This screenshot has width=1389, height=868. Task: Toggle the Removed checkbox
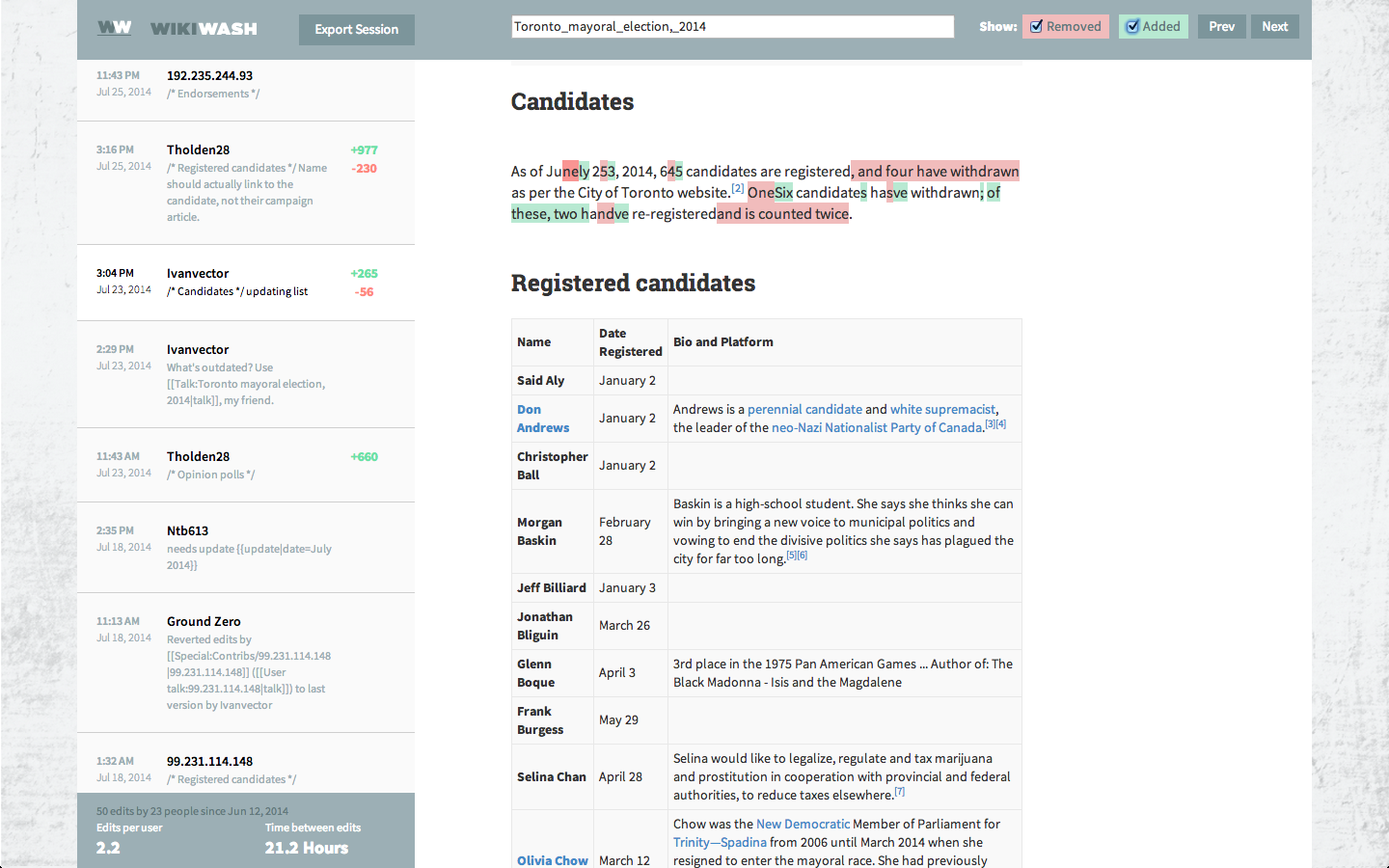coord(1037,27)
